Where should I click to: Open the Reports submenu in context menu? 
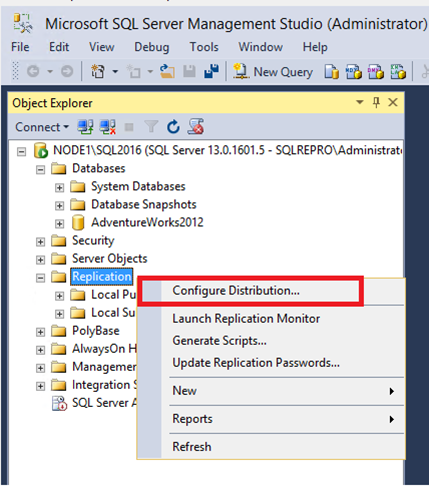(272, 419)
